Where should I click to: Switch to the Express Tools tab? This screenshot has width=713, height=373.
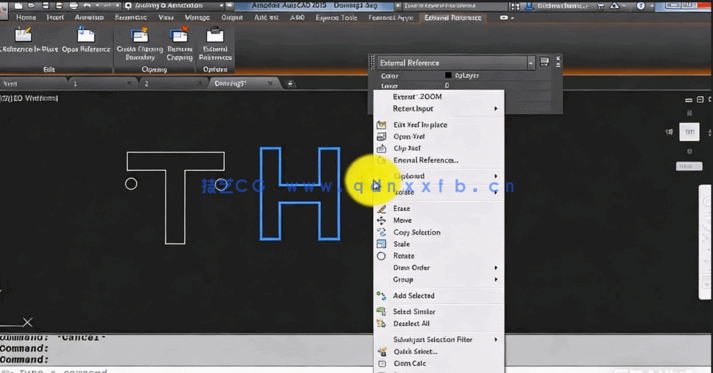tap(336, 17)
